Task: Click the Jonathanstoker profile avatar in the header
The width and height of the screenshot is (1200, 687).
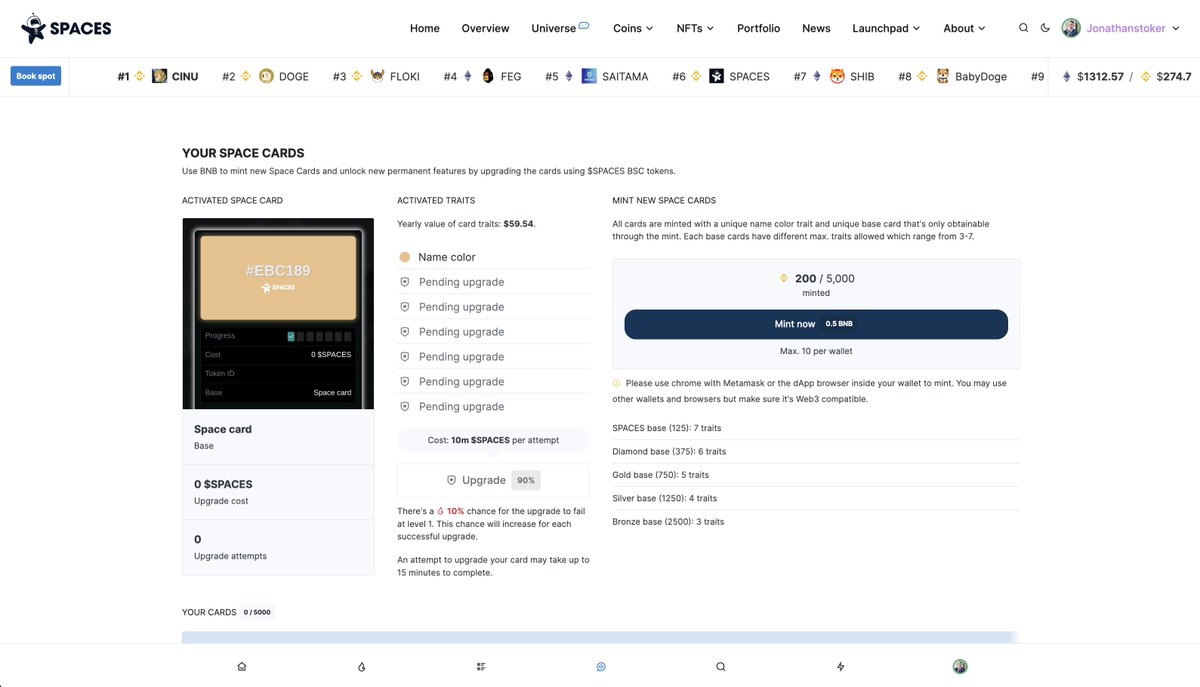Action: point(1071,28)
